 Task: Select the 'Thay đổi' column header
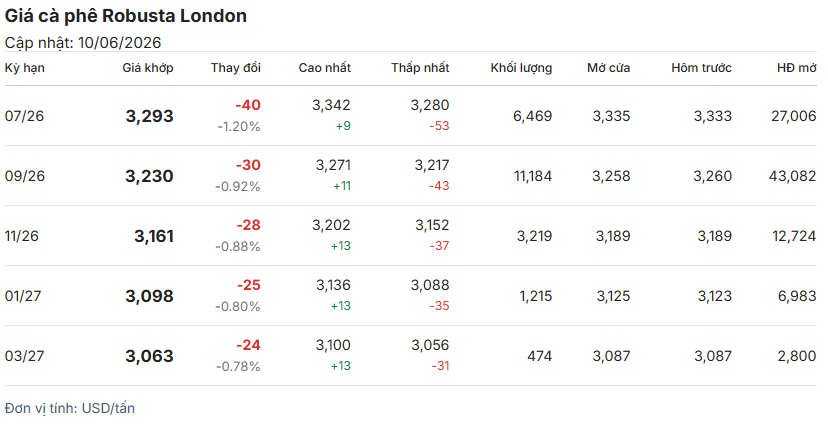tap(236, 68)
